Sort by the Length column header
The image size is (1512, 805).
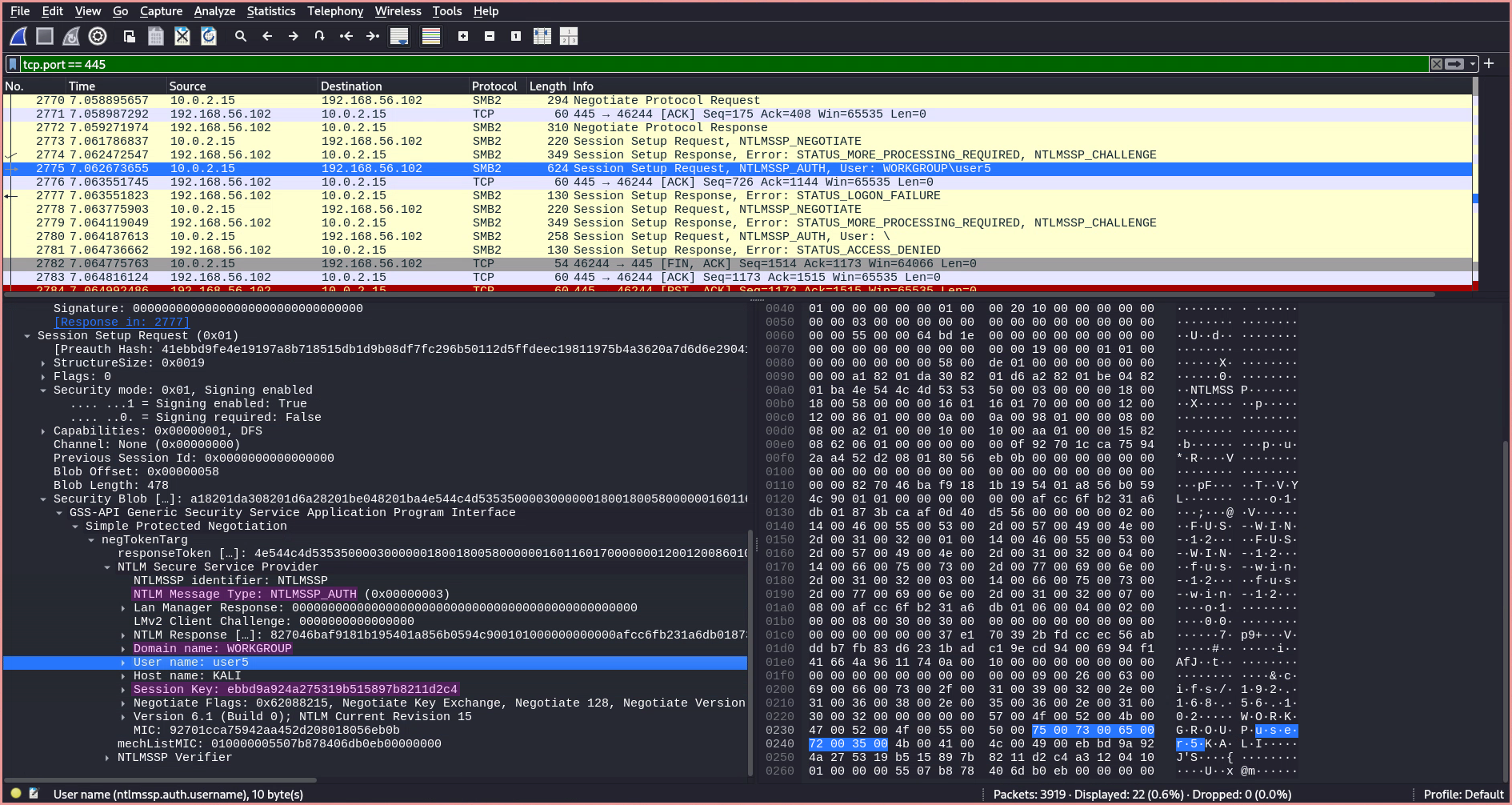(x=547, y=86)
